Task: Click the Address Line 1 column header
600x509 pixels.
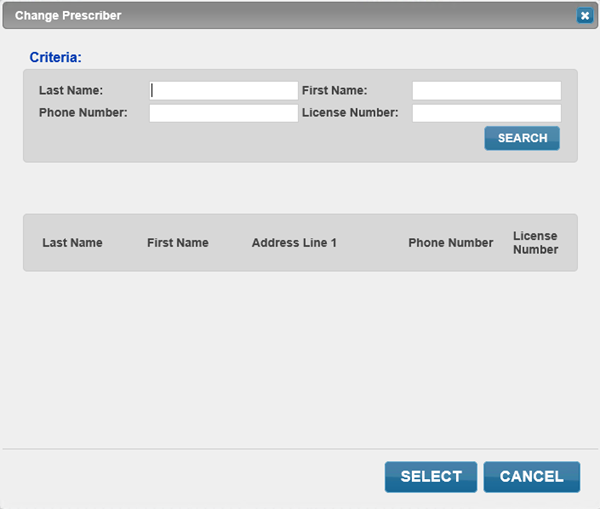Action: [294, 243]
